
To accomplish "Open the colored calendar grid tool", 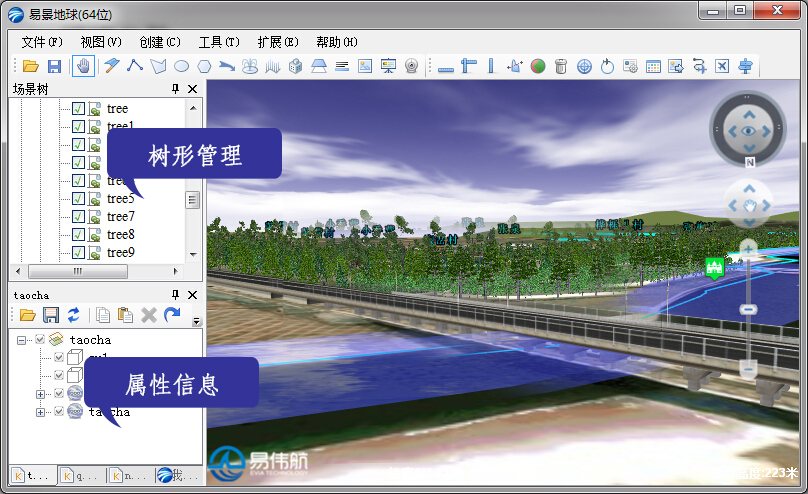I will point(653,66).
